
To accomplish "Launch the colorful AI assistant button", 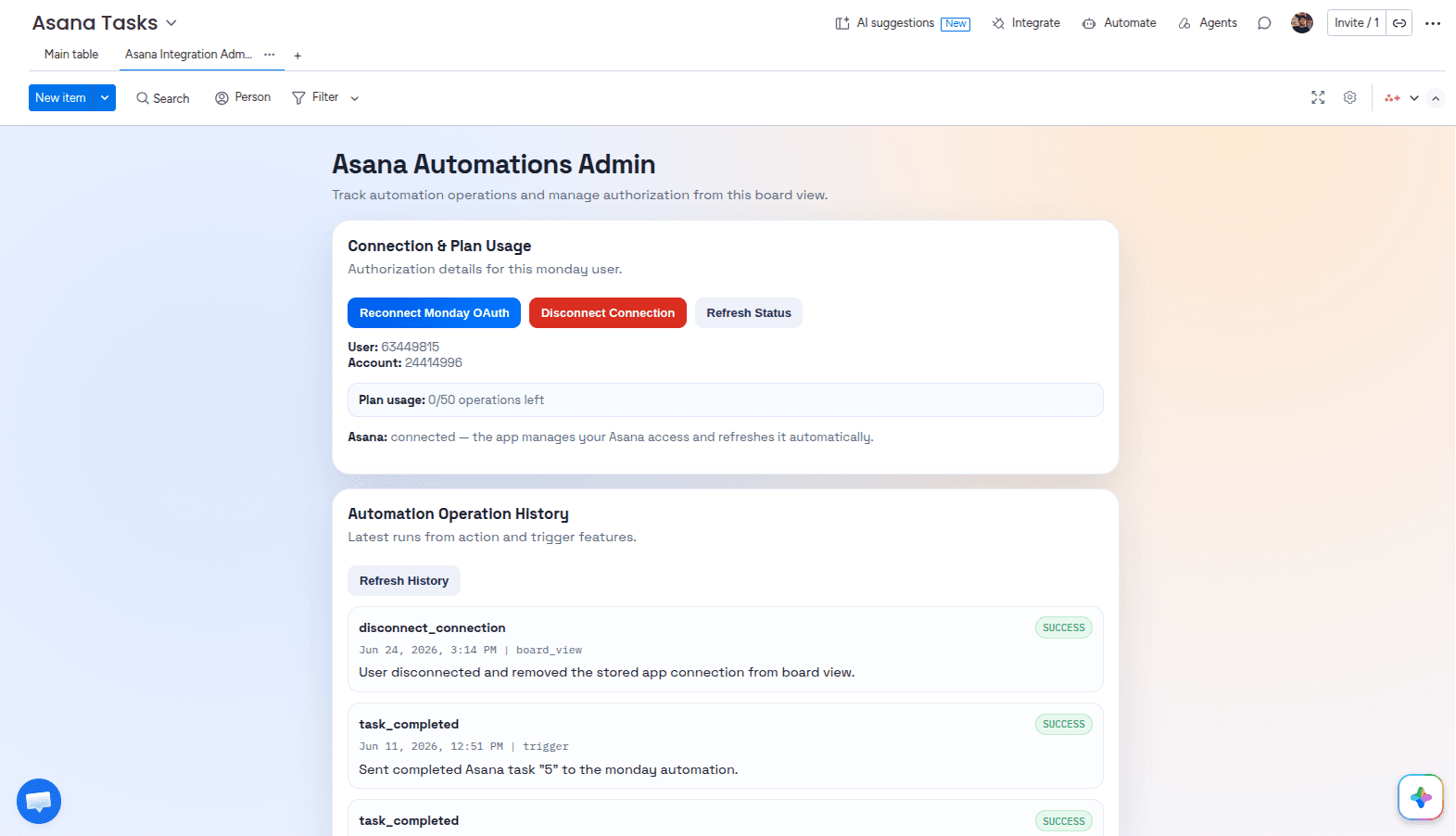I will [x=1421, y=797].
